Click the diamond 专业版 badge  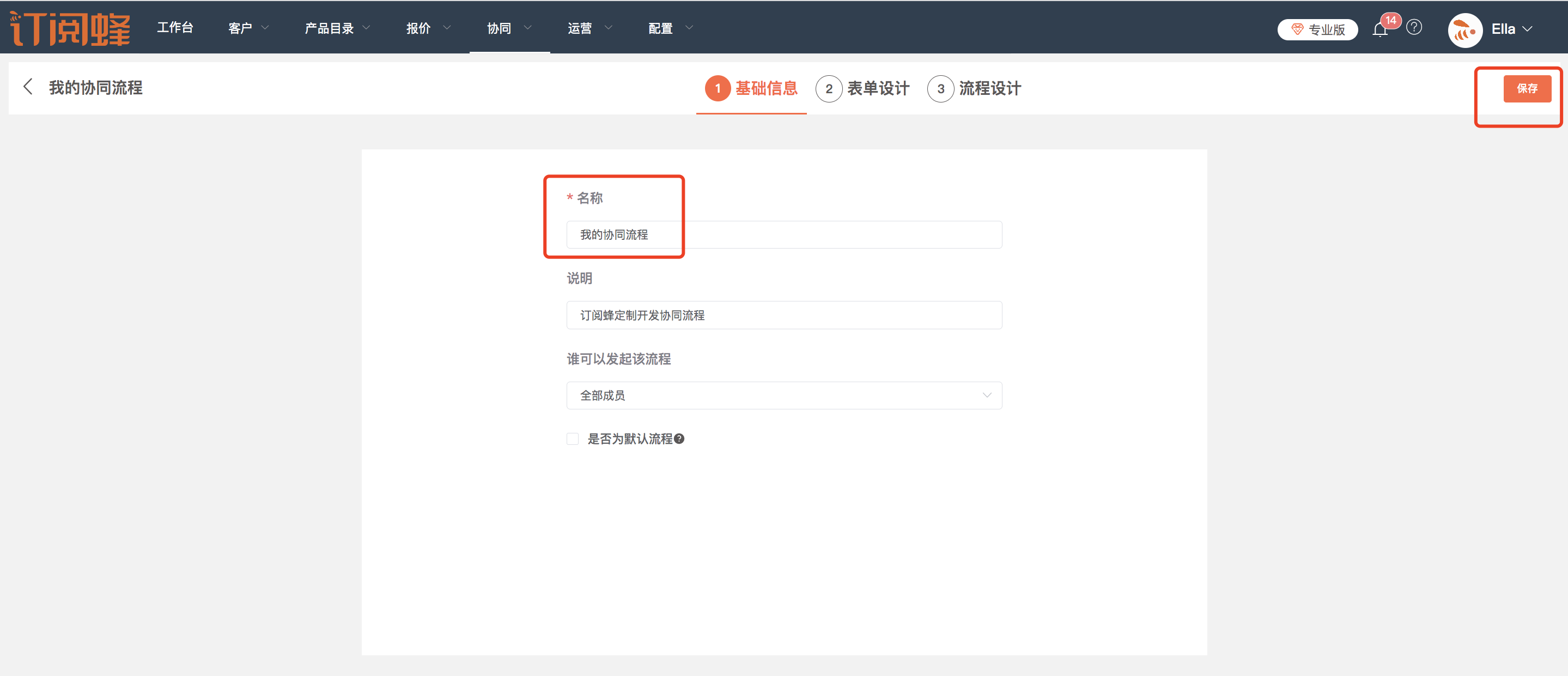(1317, 29)
